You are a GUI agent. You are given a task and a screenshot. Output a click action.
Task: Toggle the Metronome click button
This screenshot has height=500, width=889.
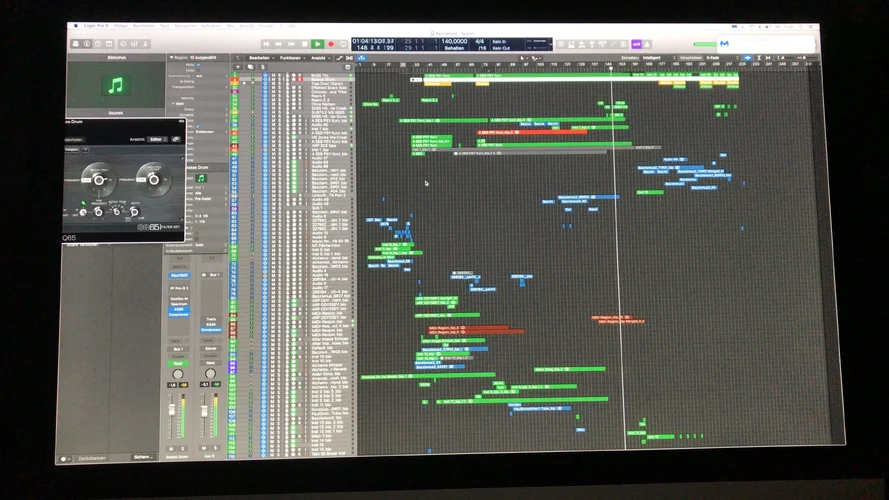(x=647, y=44)
